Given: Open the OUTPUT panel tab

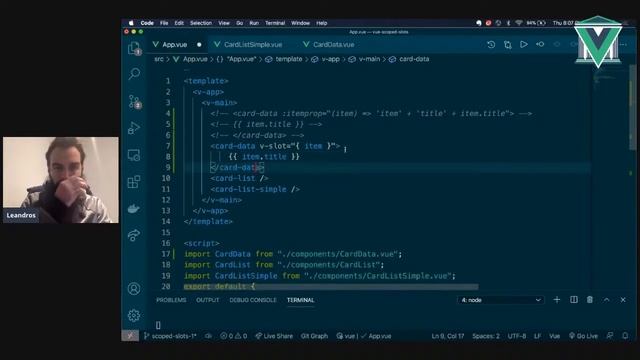Looking at the screenshot, I should (x=207, y=300).
